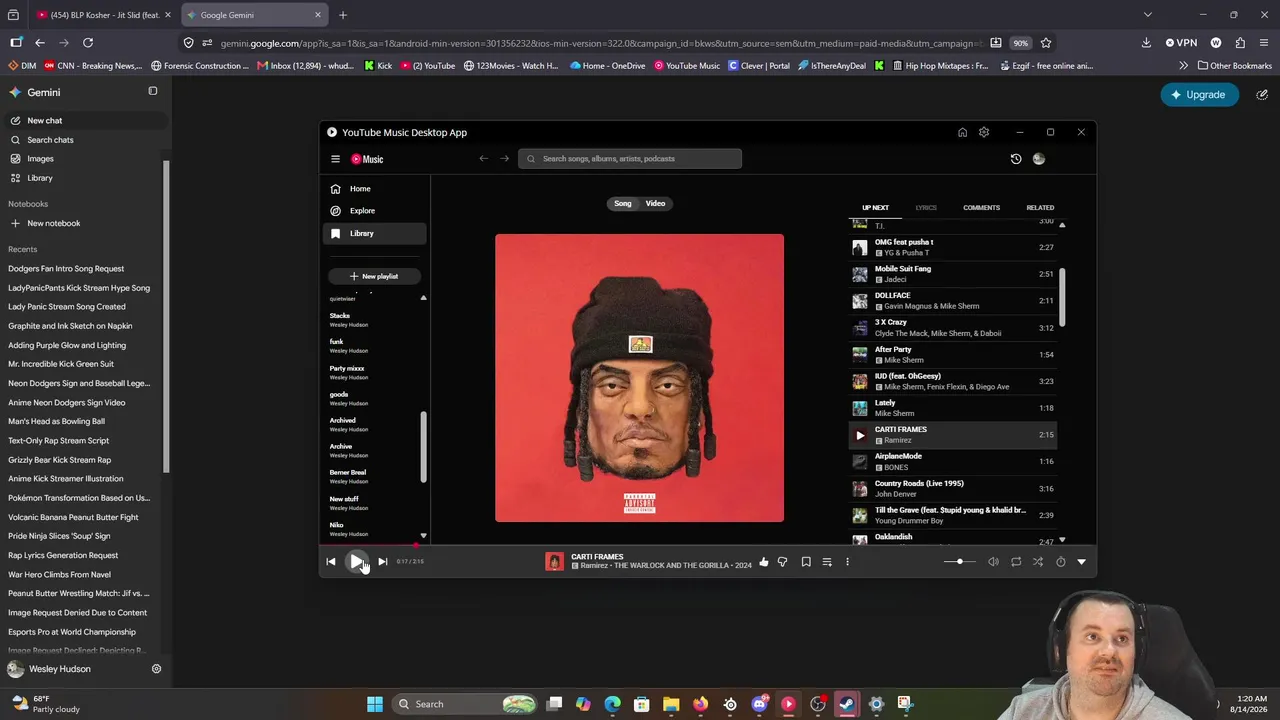Go back in YouTube Music app
The height and width of the screenshot is (720, 1280).
click(484, 159)
